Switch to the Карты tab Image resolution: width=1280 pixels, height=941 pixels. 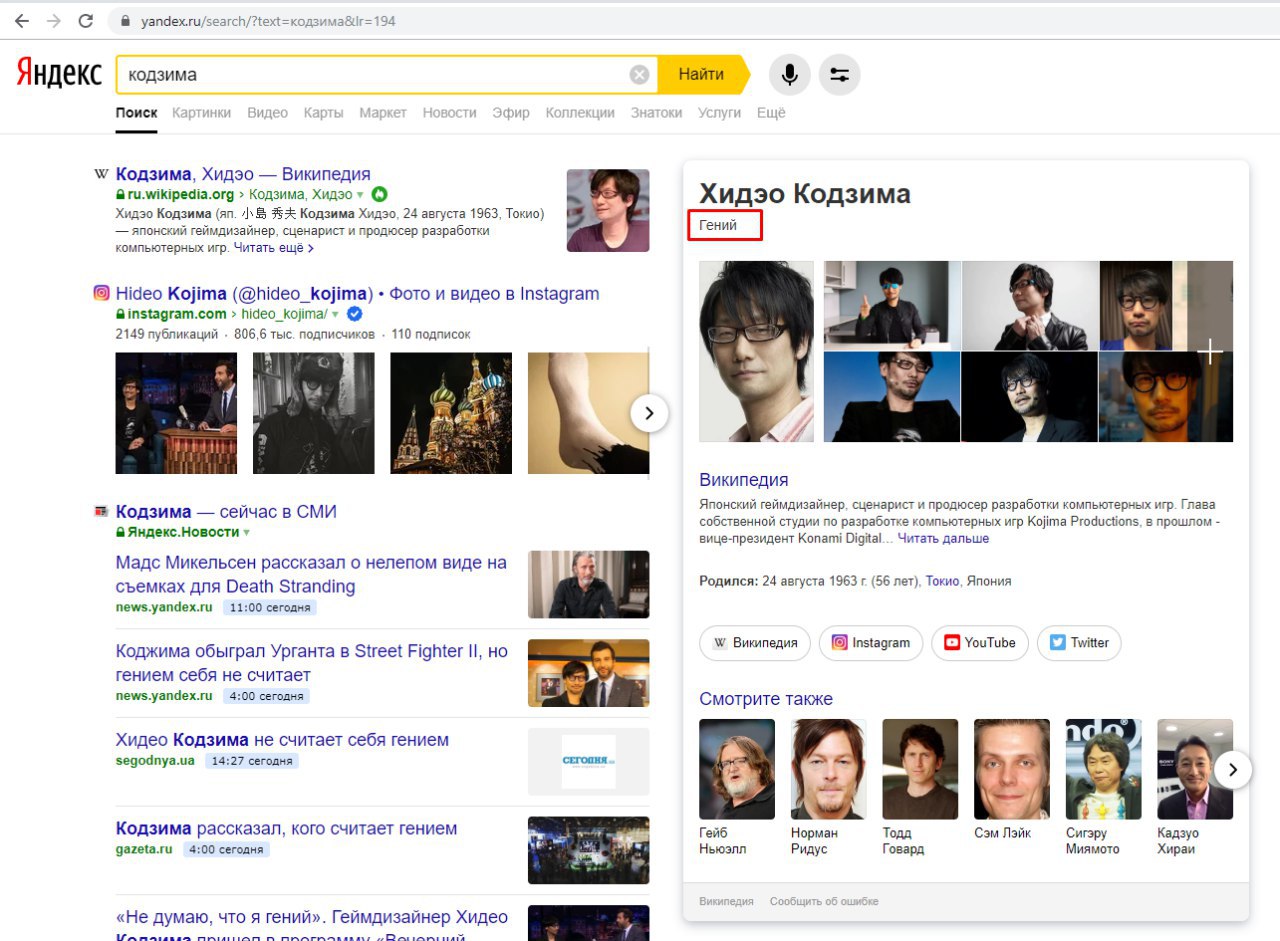click(x=323, y=113)
